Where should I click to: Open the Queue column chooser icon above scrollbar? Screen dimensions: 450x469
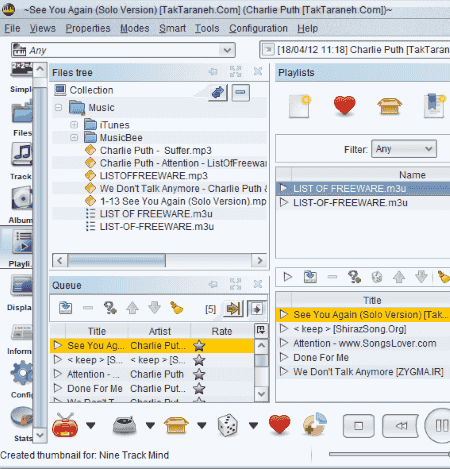[261, 330]
